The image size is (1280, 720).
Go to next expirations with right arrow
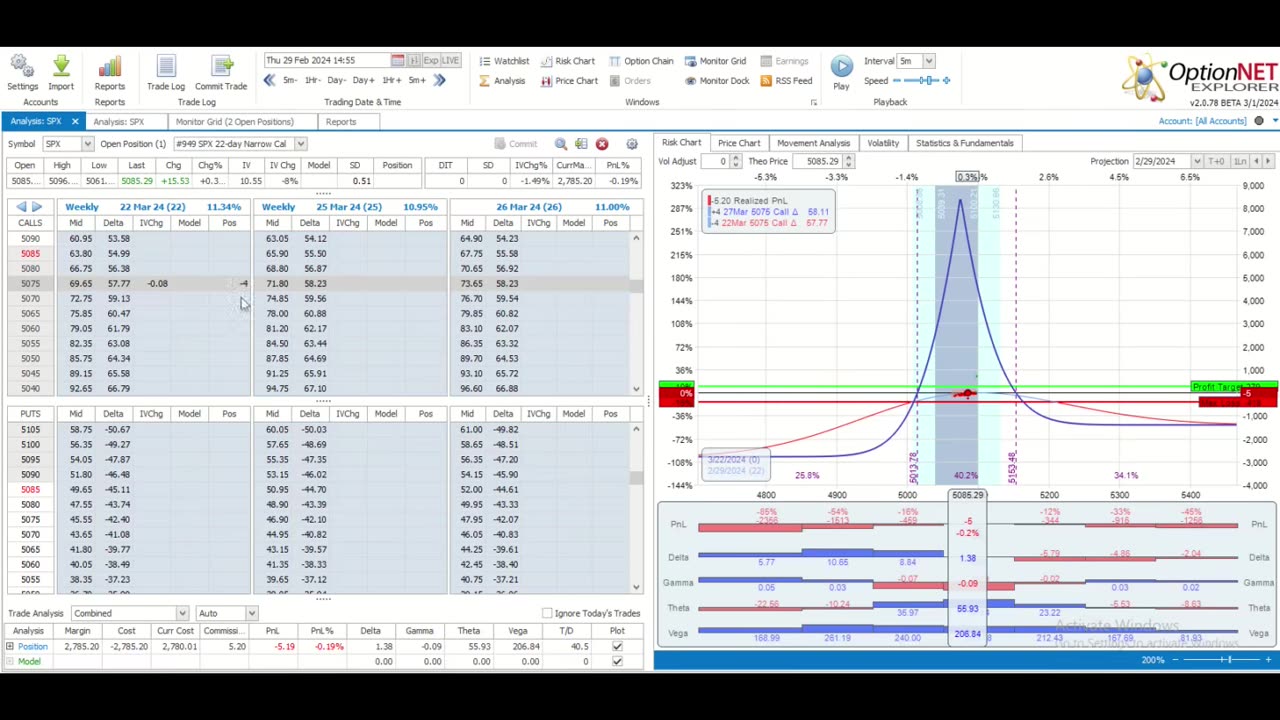click(37, 207)
